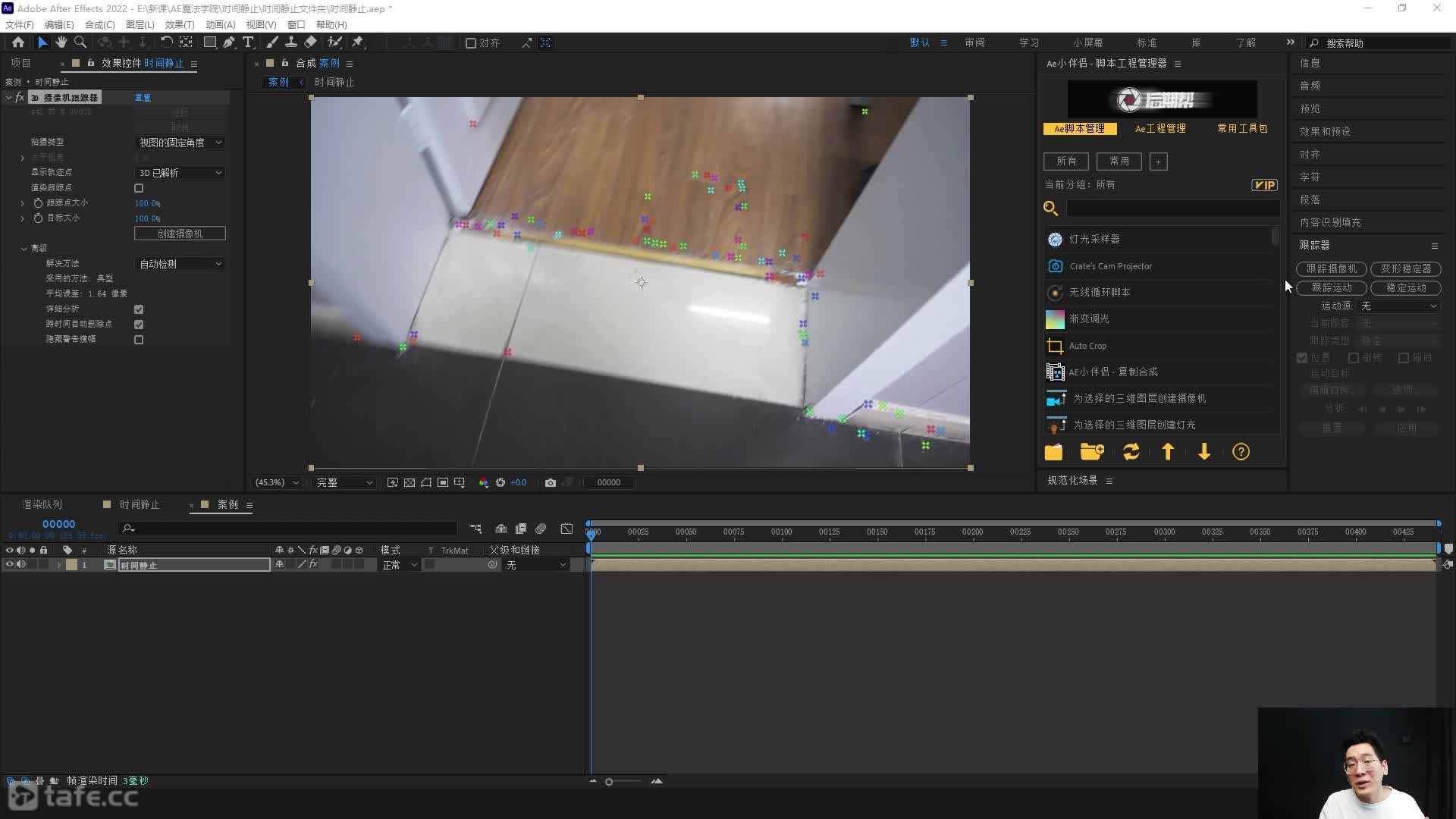
Task: Open the parent link 无 dropdown
Action: pyautogui.click(x=536, y=565)
